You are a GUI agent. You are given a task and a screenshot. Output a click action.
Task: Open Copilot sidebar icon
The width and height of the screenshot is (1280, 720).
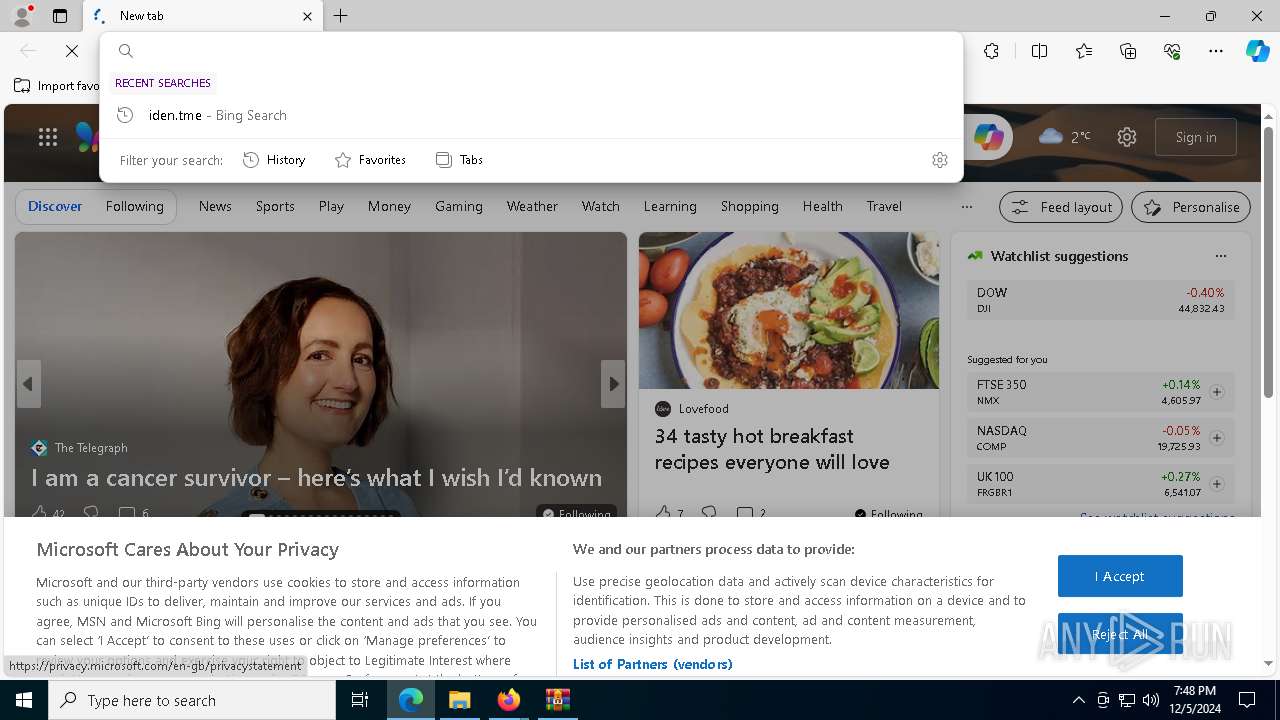click(1257, 51)
